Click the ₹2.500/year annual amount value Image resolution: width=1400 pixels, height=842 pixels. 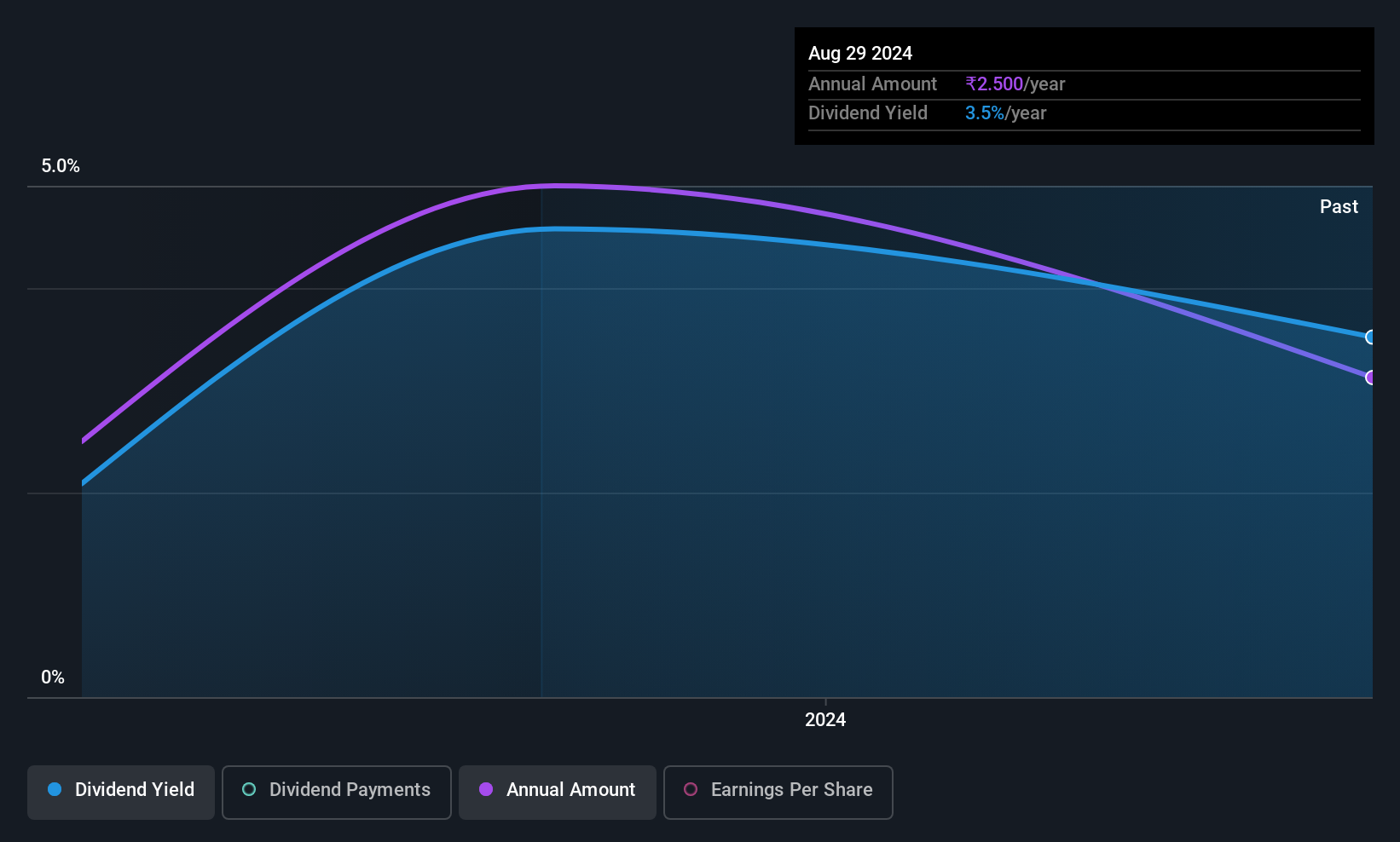pos(1015,84)
